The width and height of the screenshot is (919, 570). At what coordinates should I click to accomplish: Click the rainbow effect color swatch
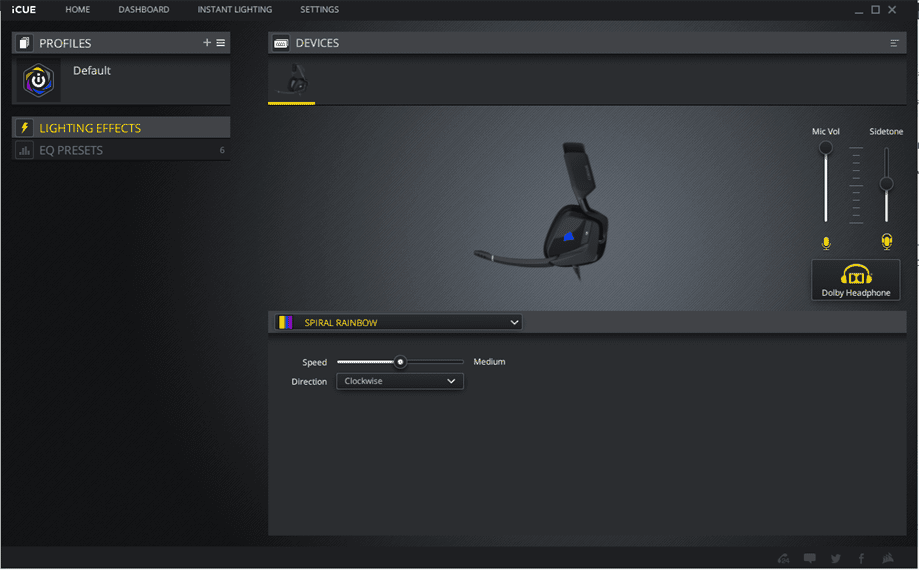(x=285, y=322)
